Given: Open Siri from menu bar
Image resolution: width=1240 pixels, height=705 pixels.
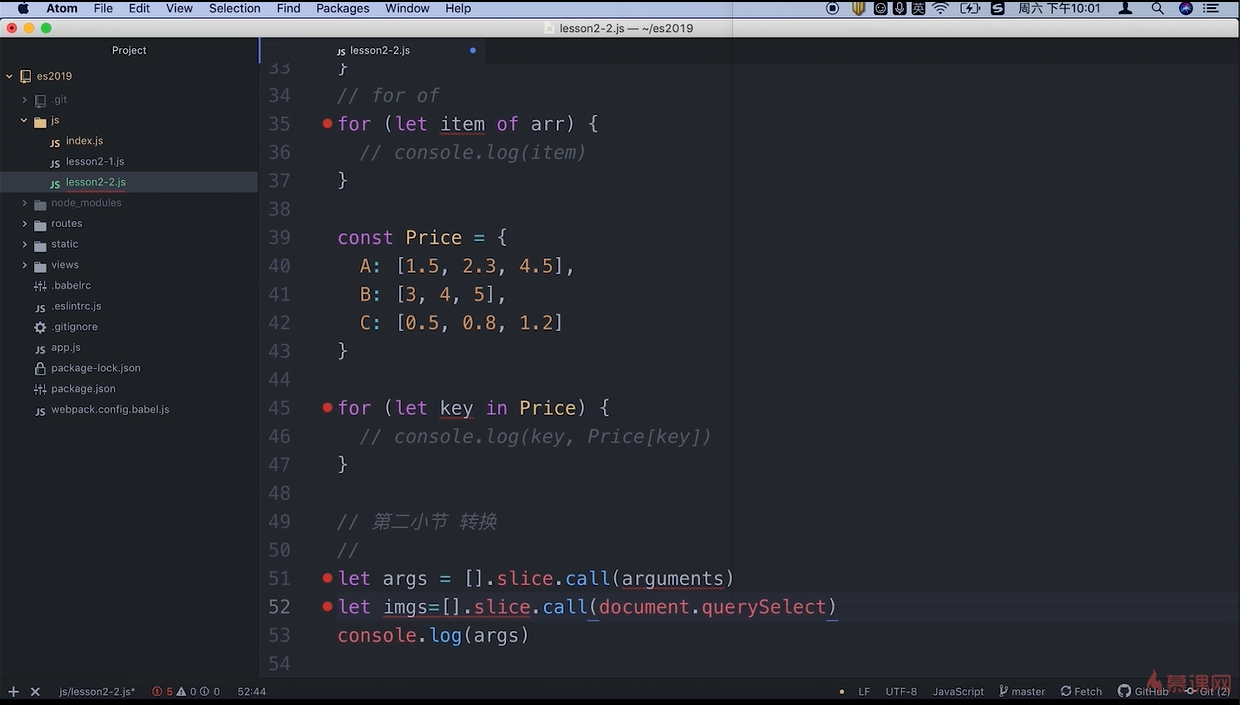Looking at the screenshot, I should click(1185, 8).
